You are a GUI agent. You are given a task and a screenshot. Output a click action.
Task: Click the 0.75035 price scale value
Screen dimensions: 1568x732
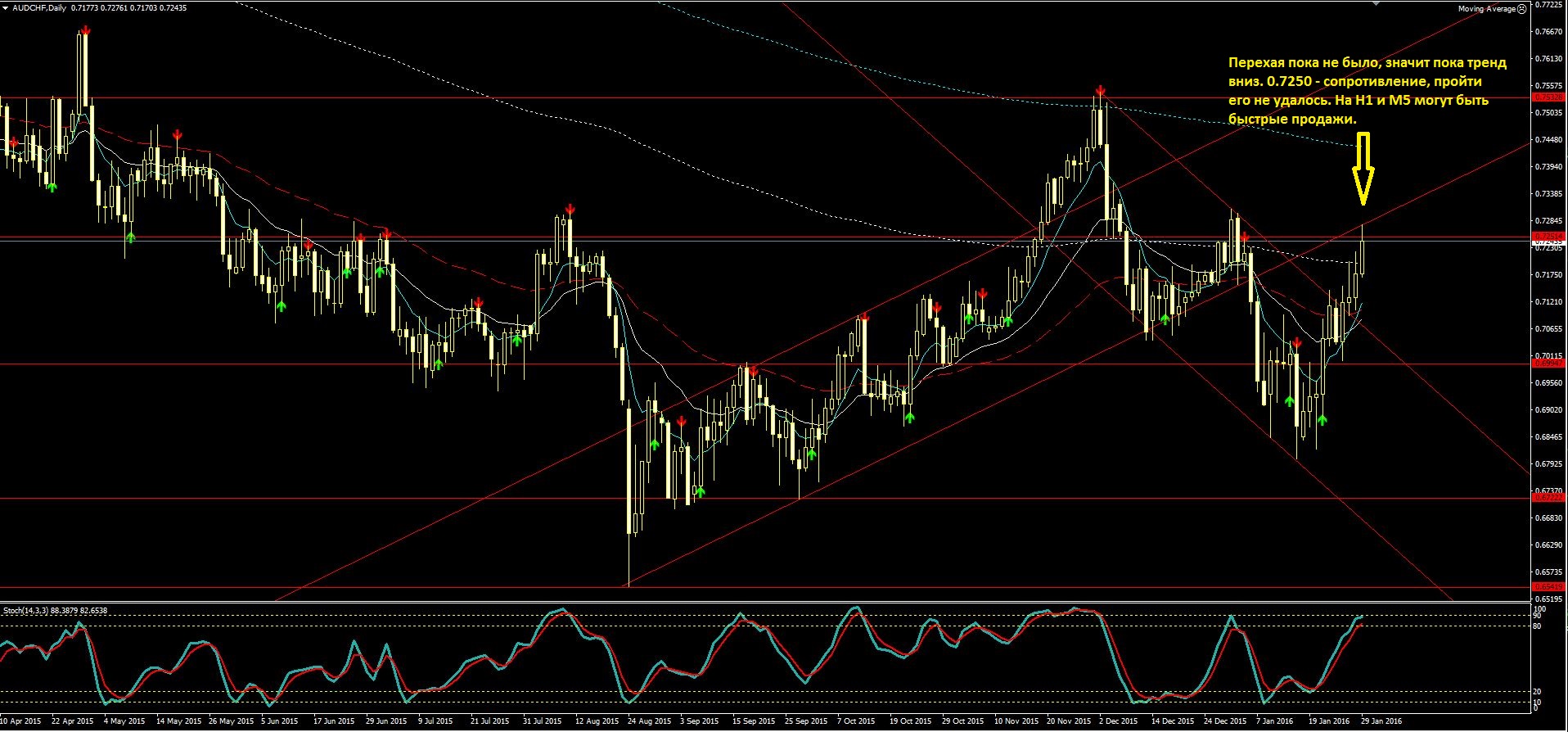(x=1548, y=113)
